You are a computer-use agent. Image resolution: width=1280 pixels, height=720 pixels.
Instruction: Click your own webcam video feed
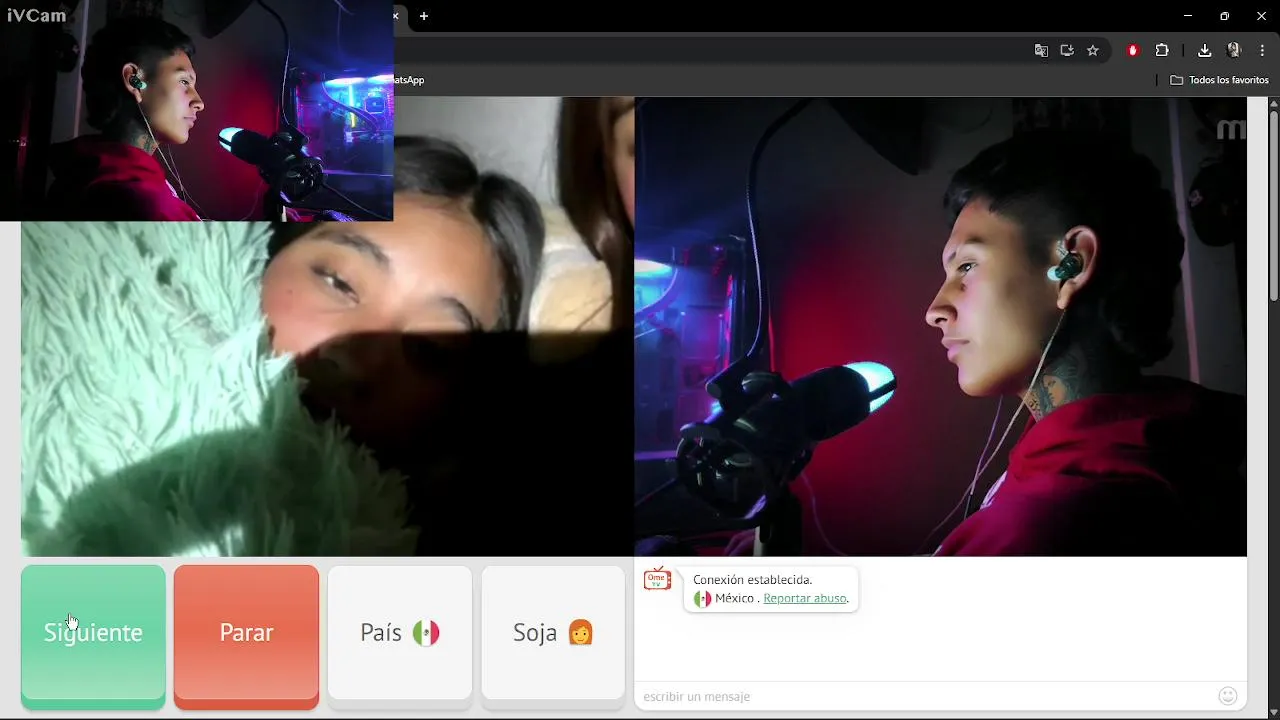(x=940, y=326)
